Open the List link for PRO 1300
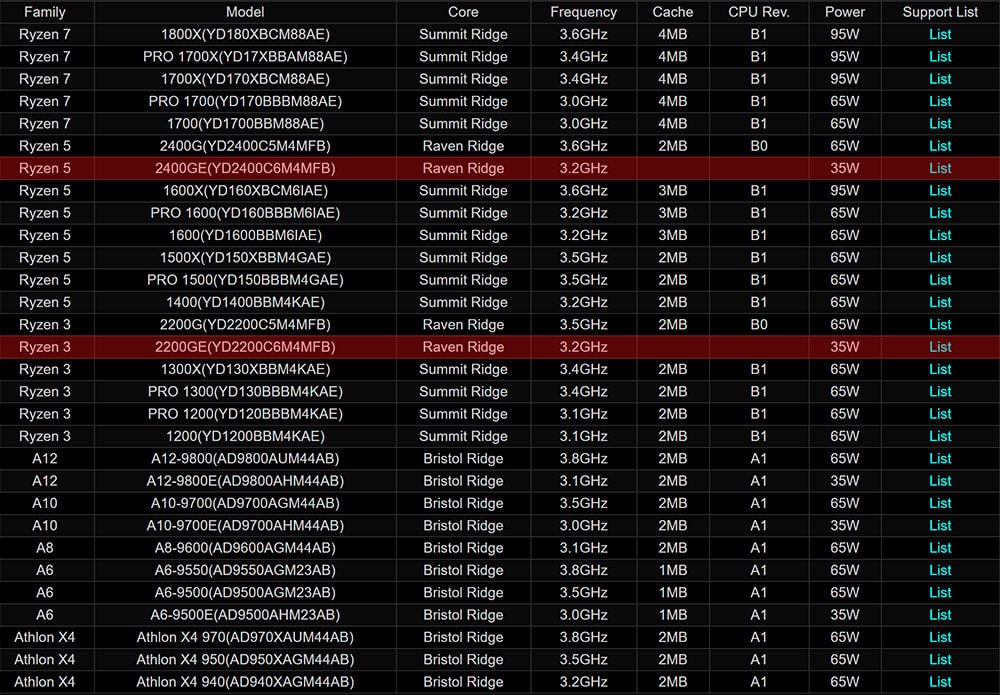Screen dimensions: 1000x695 940,391
